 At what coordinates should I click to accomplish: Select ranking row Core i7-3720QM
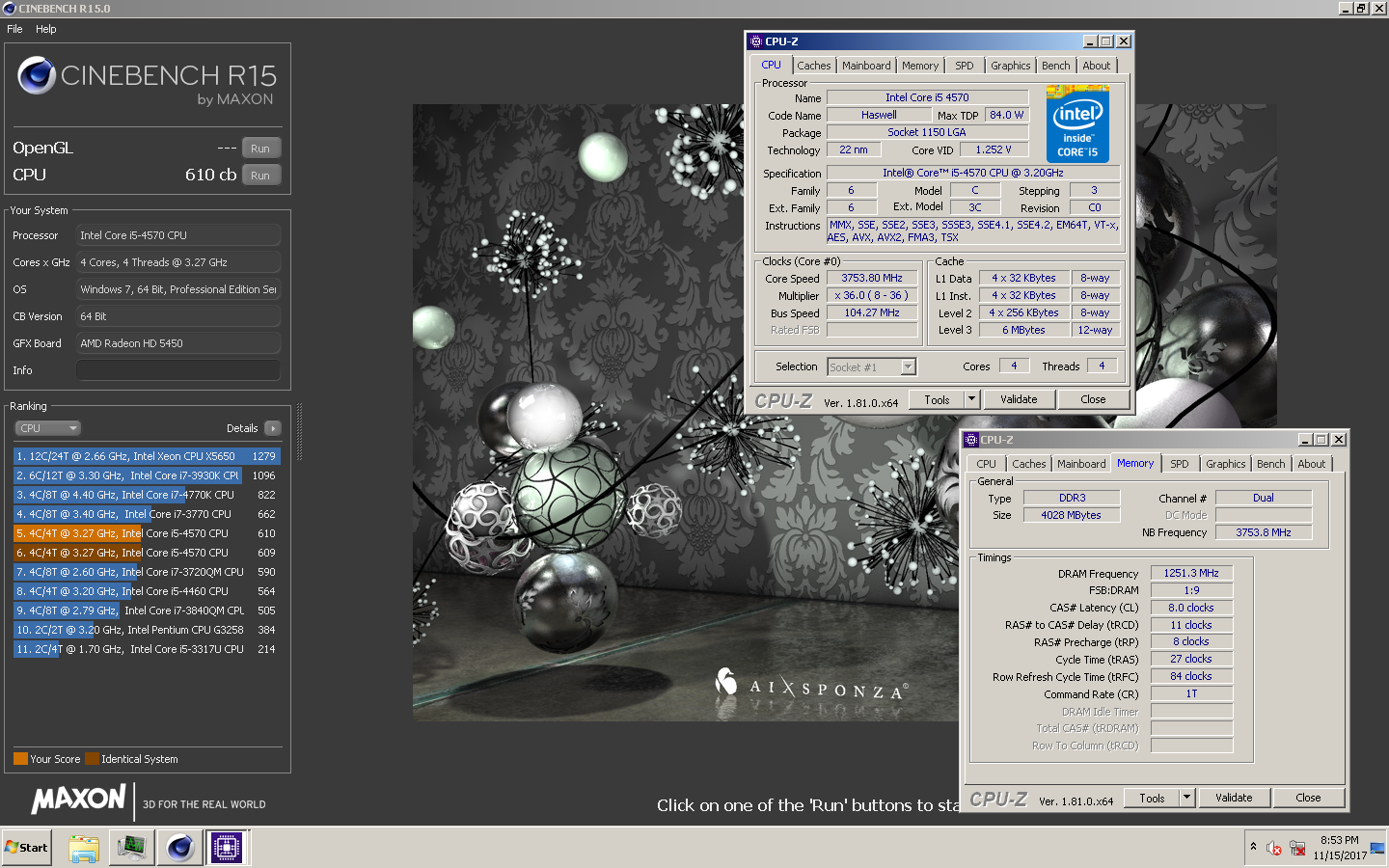(147, 572)
